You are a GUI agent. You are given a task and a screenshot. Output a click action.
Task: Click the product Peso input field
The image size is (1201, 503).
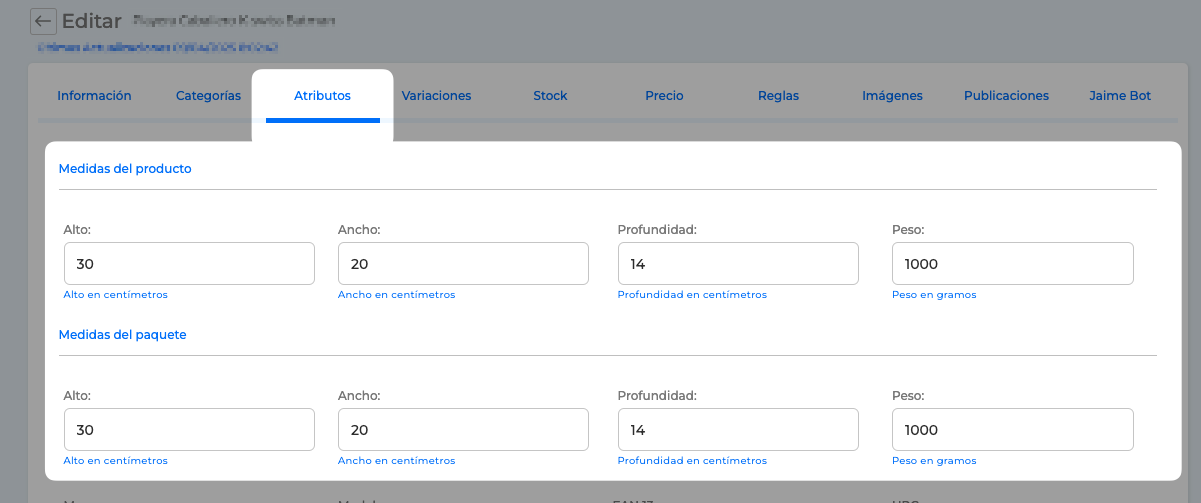[1012, 264]
